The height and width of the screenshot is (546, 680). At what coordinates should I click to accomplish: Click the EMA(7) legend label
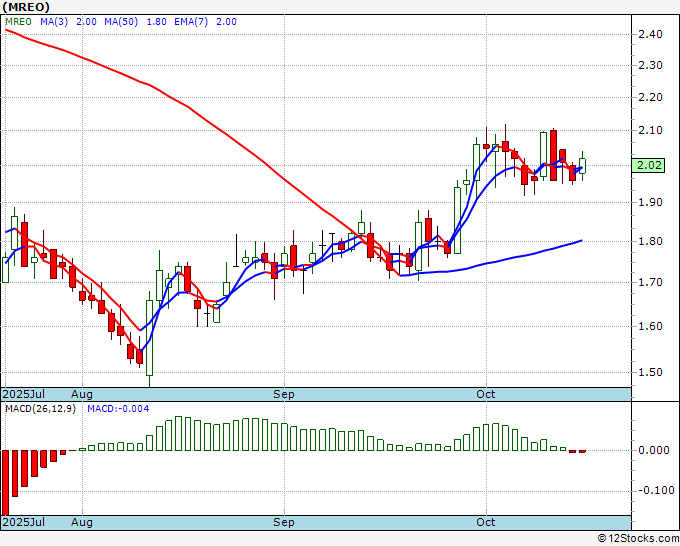click(191, 22)
